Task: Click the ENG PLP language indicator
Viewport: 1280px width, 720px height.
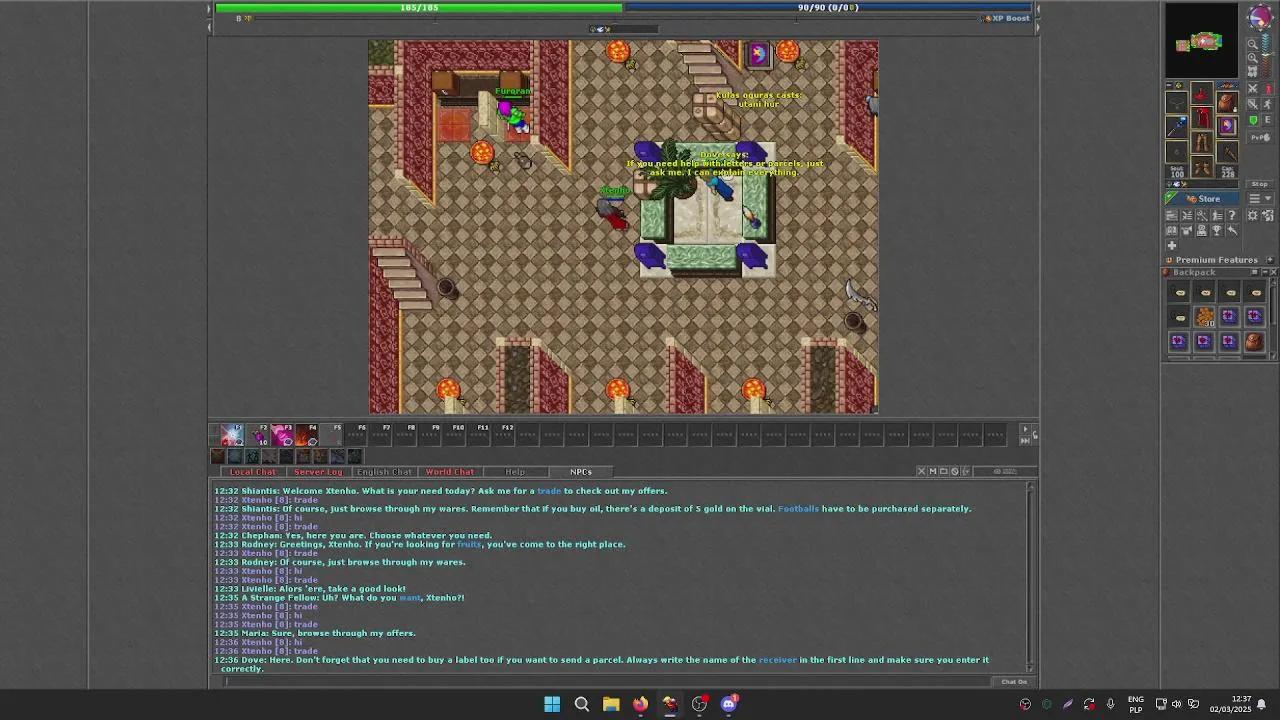Action: point(1136,704)
